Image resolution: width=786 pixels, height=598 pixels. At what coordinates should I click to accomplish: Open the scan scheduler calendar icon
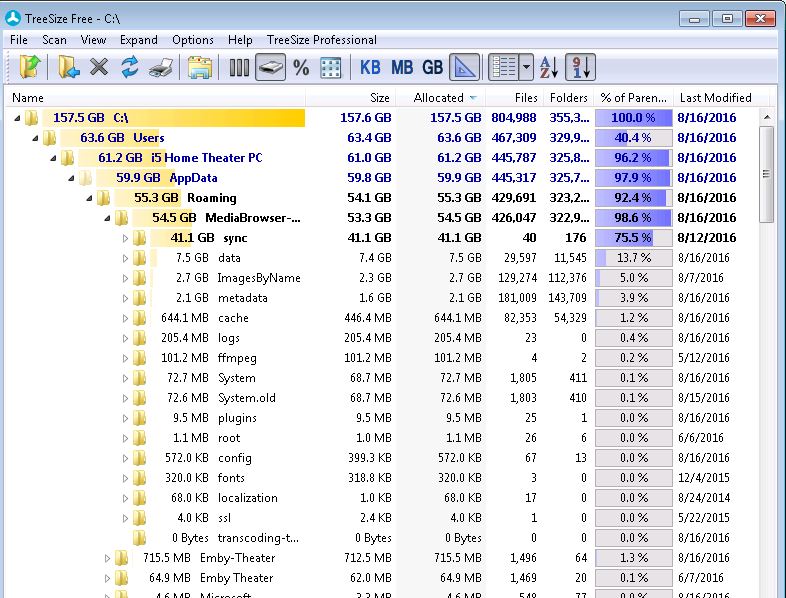pyautogui.click(x=200, y=68)
